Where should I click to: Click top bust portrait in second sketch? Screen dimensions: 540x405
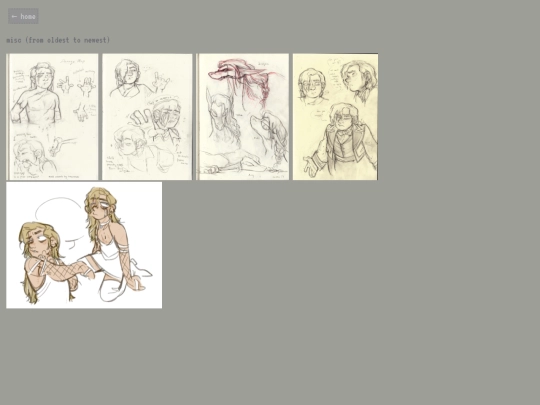pos(129,78)
